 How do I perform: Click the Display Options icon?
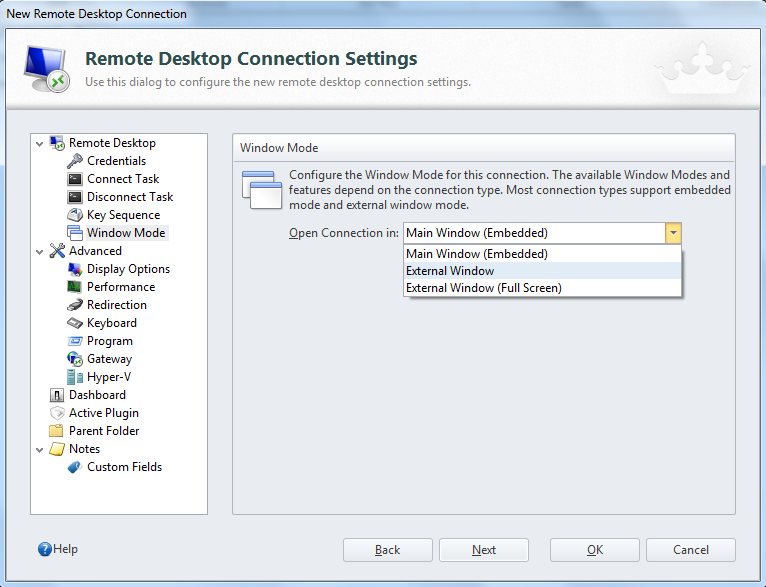[x=75, y=269]
